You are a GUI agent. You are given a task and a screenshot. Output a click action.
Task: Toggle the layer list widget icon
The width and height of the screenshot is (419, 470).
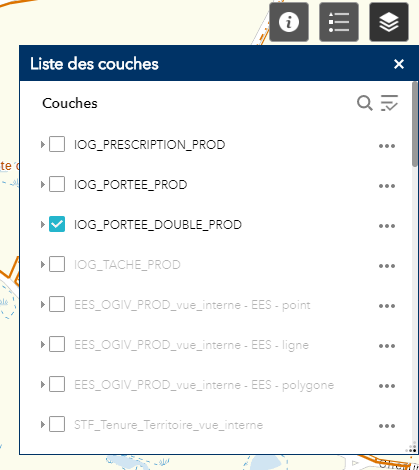coord(389,22)
